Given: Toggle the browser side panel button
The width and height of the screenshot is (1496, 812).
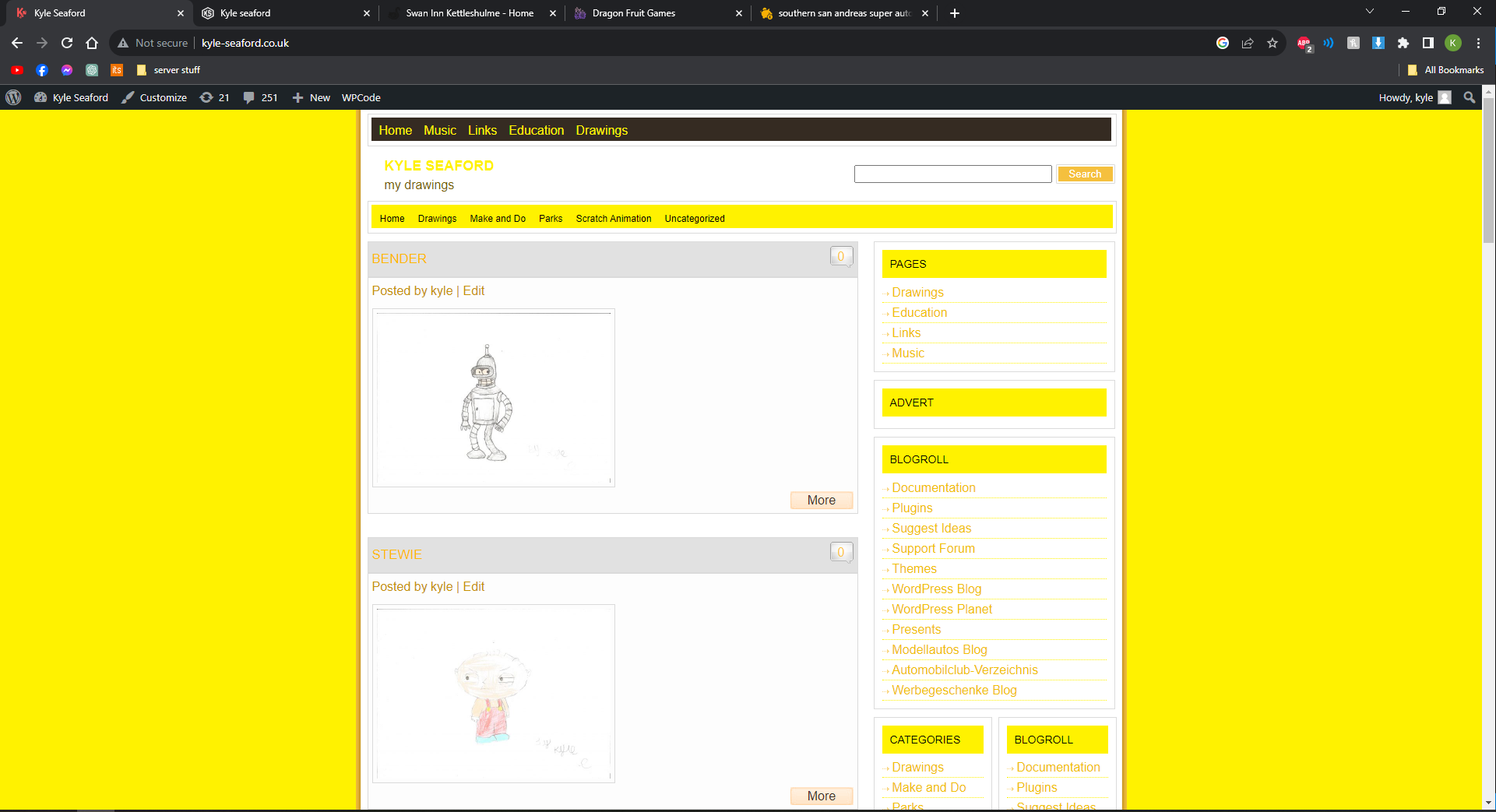Looking at the screenshot, I should coord(1428,43).
